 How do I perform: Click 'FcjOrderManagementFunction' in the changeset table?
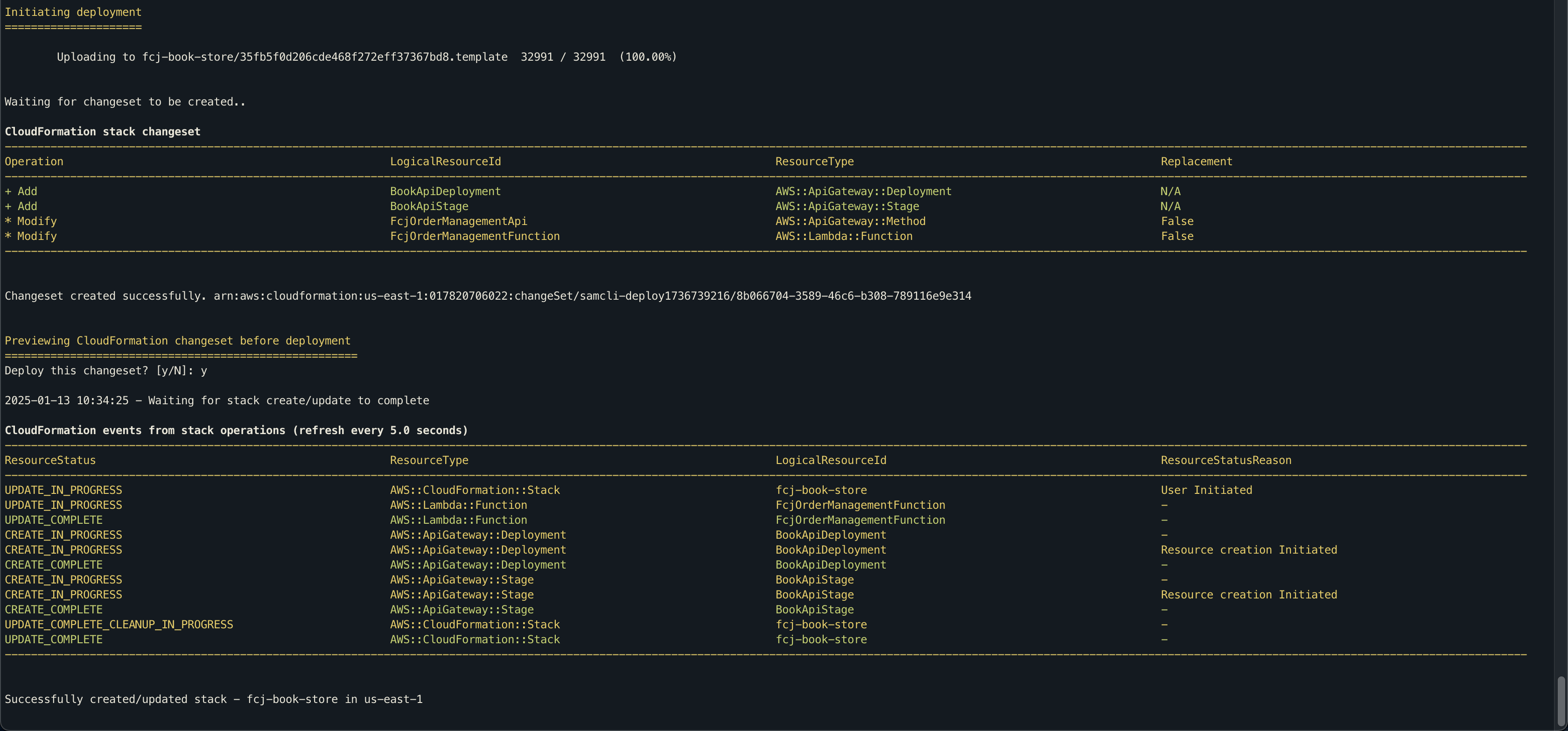(475, 236)
